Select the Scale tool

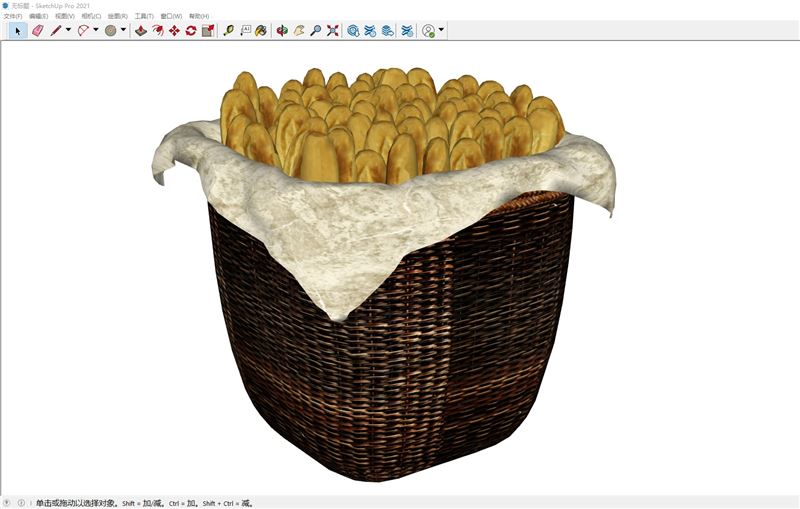pos(208,31)
